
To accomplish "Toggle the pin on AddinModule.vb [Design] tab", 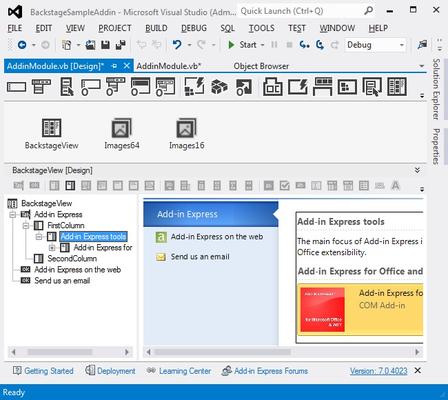I will click(x=114, y=66).
